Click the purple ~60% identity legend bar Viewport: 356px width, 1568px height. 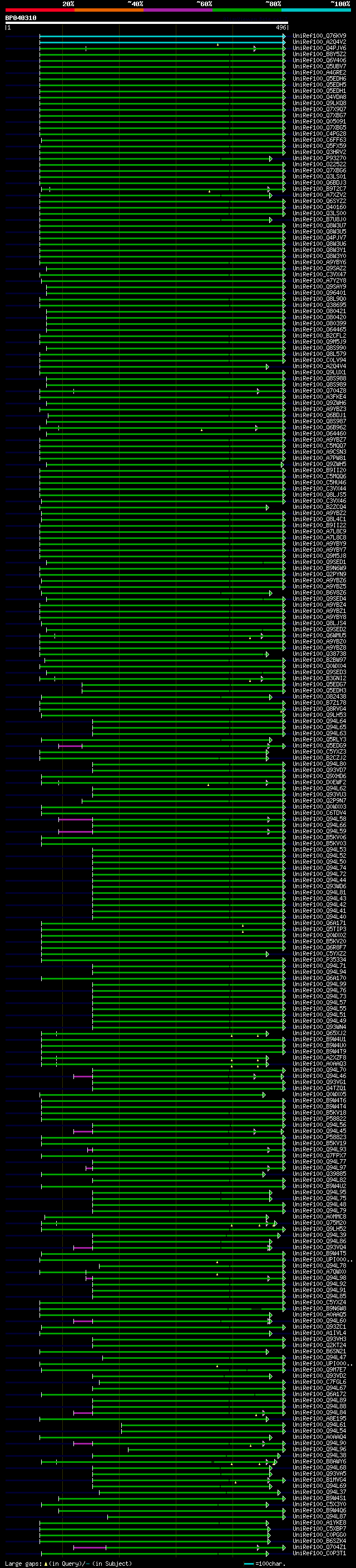click(179, 10)
